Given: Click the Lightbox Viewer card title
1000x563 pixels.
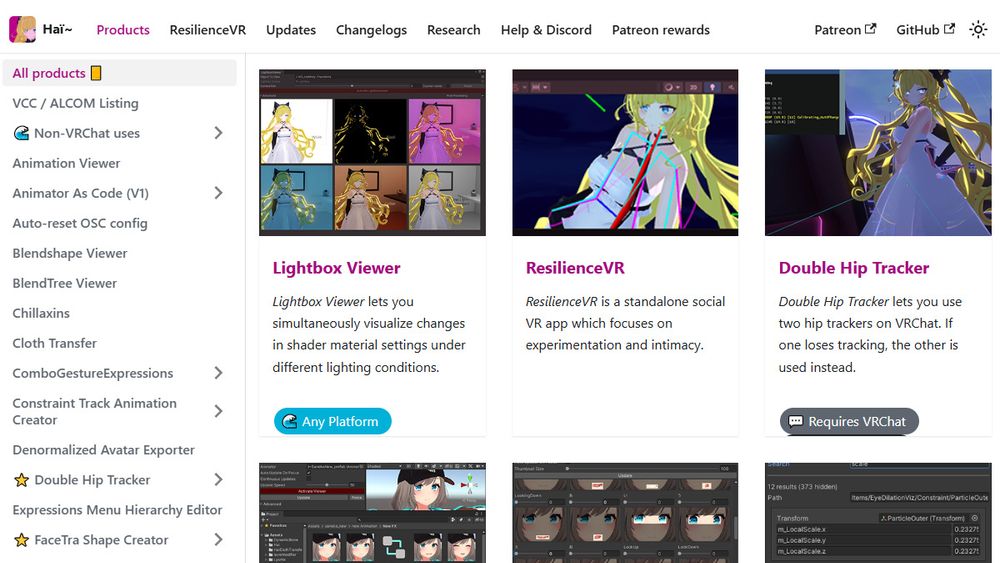Looking at the screenshot, I should (x=336, y=268).
